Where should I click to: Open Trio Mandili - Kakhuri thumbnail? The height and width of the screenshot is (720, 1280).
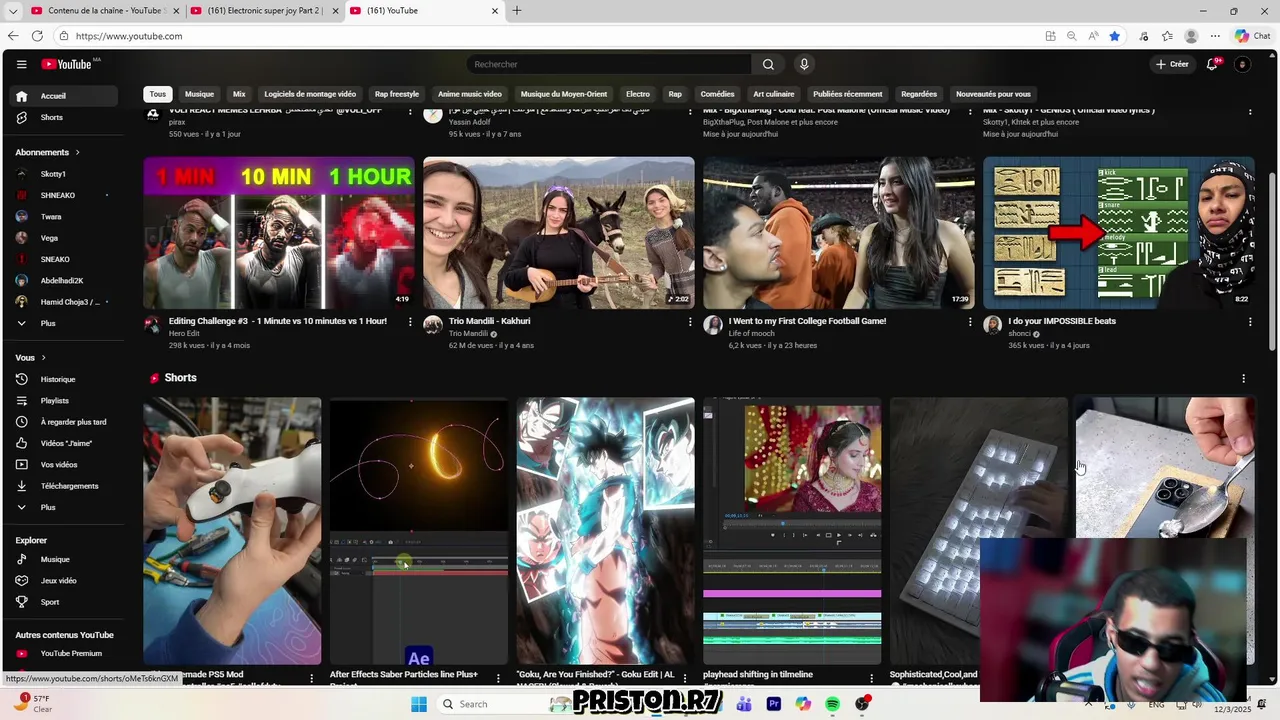point(559,232)
